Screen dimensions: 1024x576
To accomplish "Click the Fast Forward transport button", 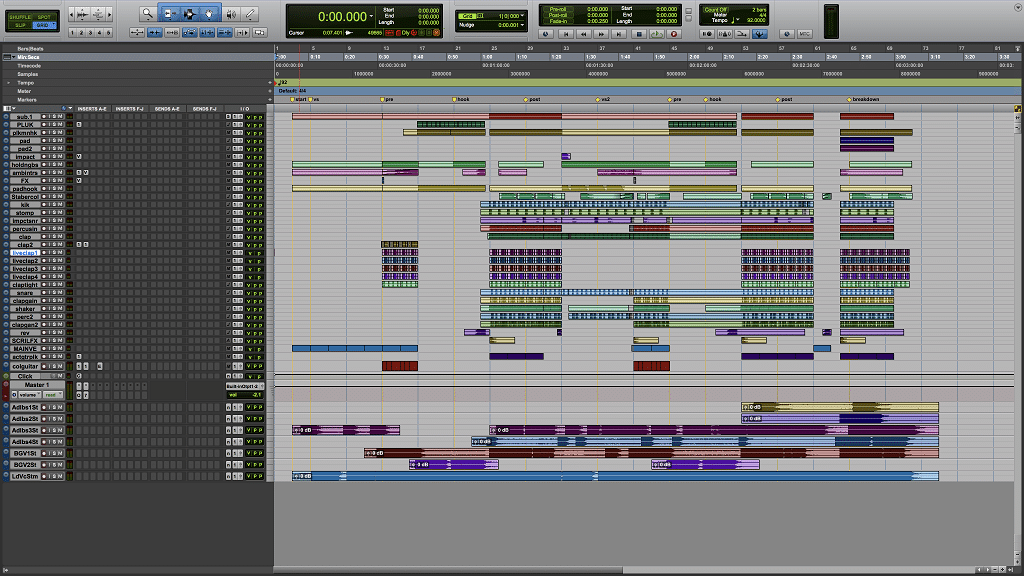I will (601, 34).
